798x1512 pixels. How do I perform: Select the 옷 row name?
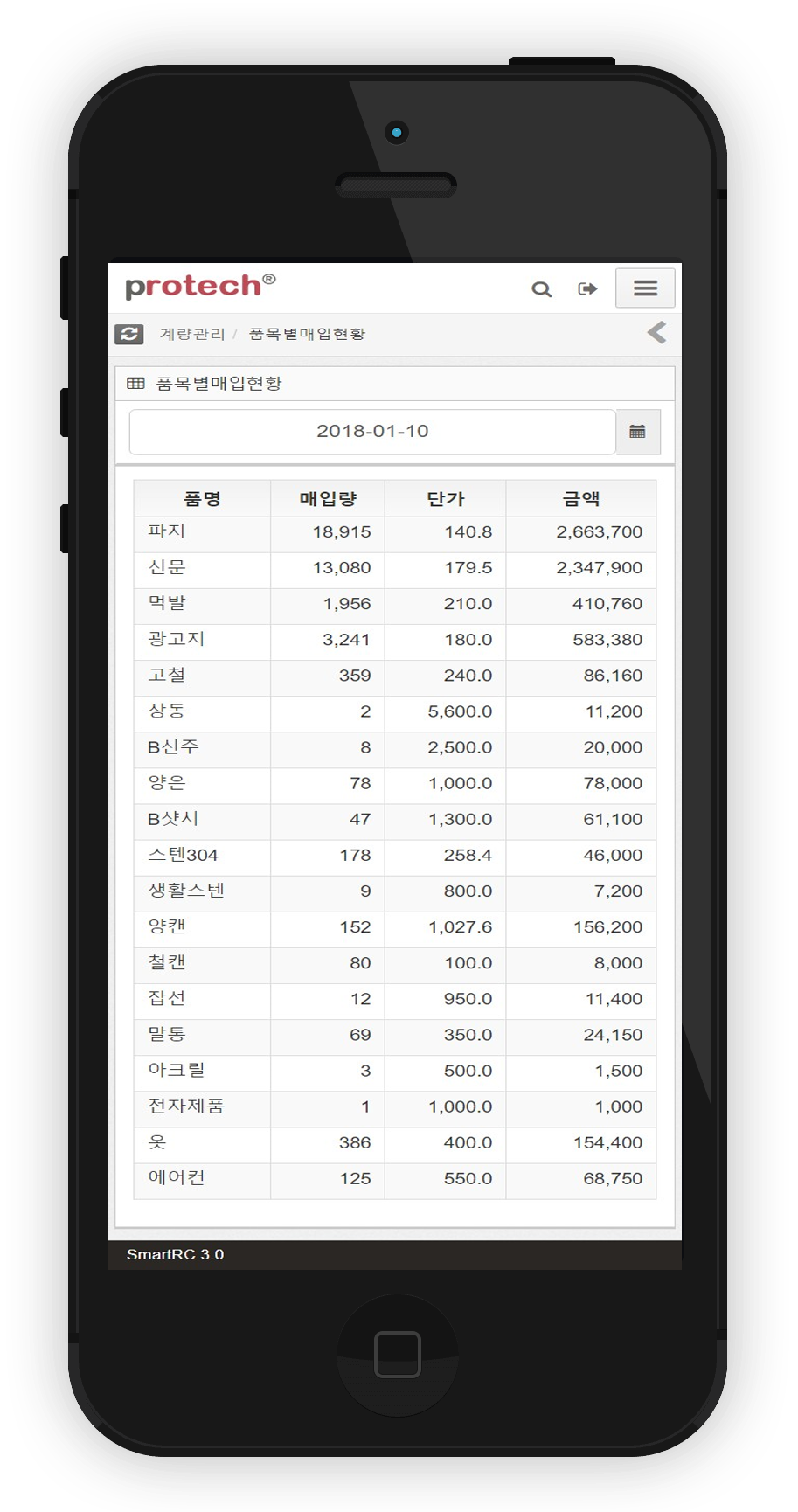pos(156,1141)
